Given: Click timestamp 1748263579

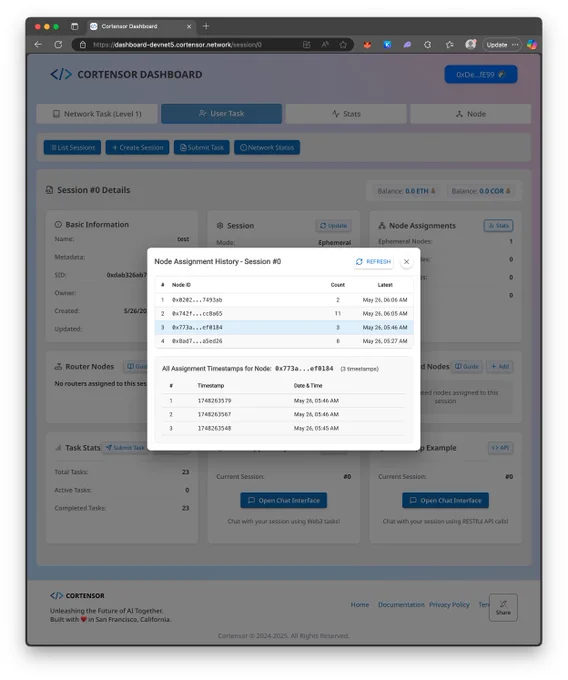Looking at the screenshot, I should [214, 401].
